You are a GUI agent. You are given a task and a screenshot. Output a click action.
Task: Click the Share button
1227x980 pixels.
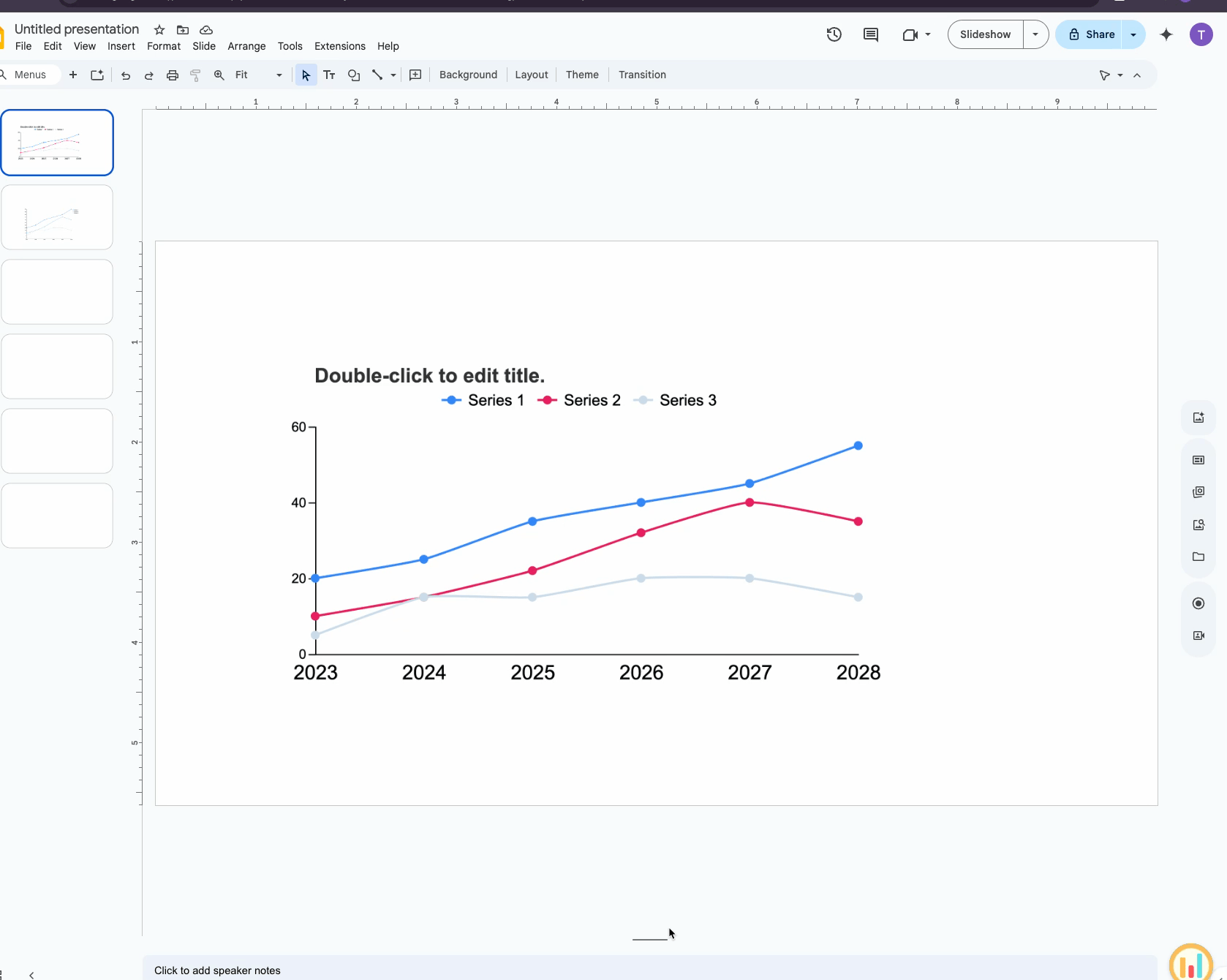pos(1091,34)
